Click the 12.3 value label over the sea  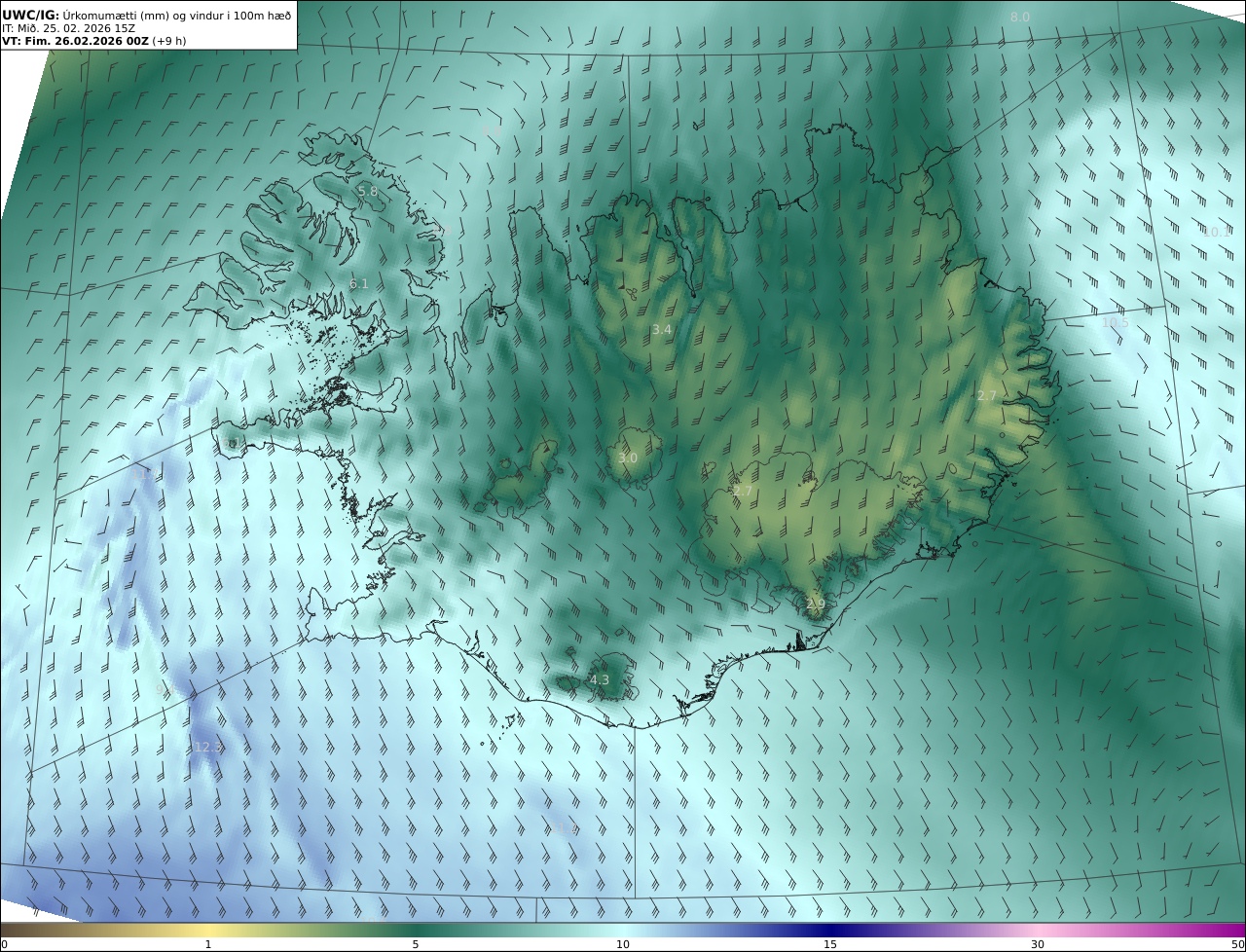pyautogui.click(x=208, y=748)
